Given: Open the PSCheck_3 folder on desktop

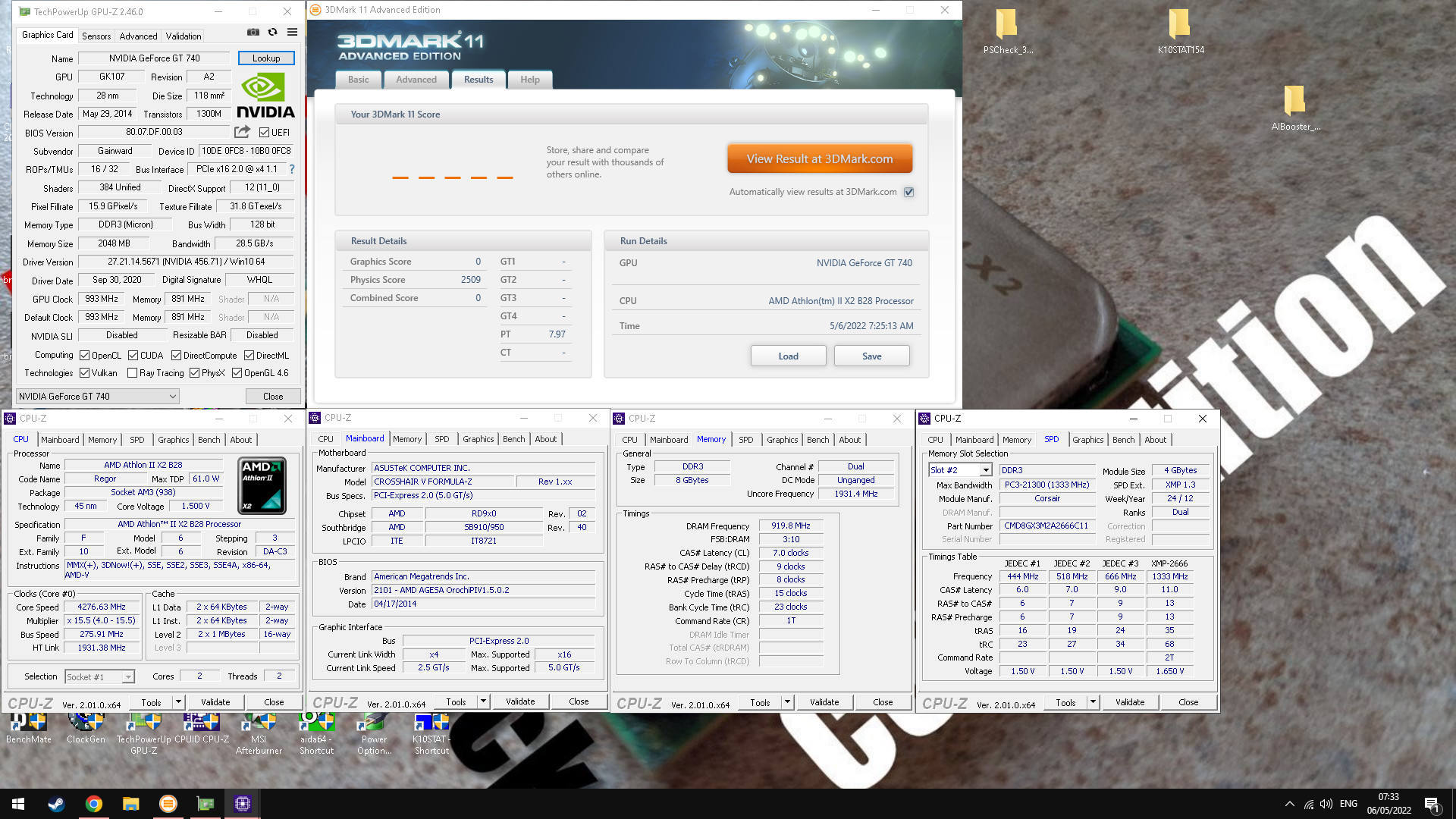Looking at the screenshot, I should point(1007,31).
